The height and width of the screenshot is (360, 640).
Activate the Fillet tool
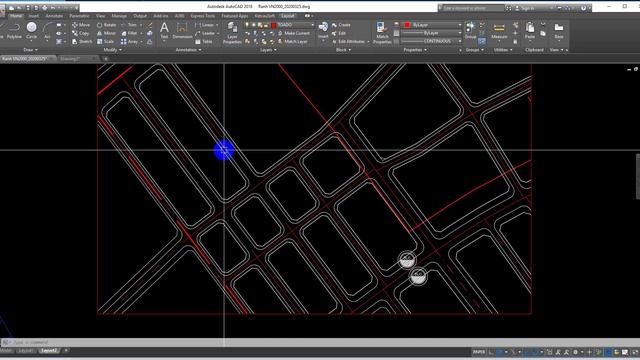[x=129, y=33]
